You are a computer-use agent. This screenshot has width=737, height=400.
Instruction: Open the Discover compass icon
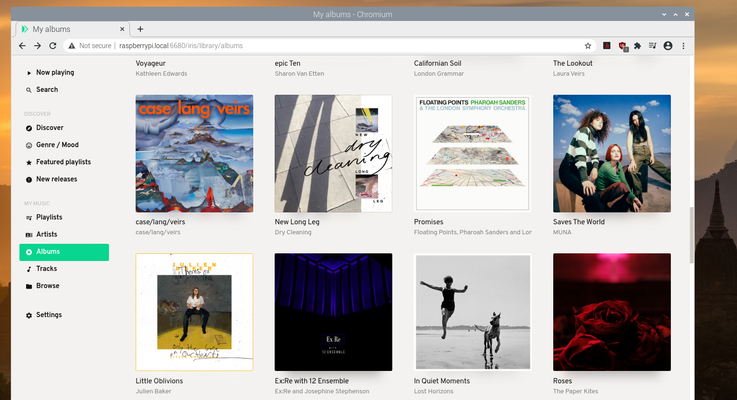(x=29, y=128)
